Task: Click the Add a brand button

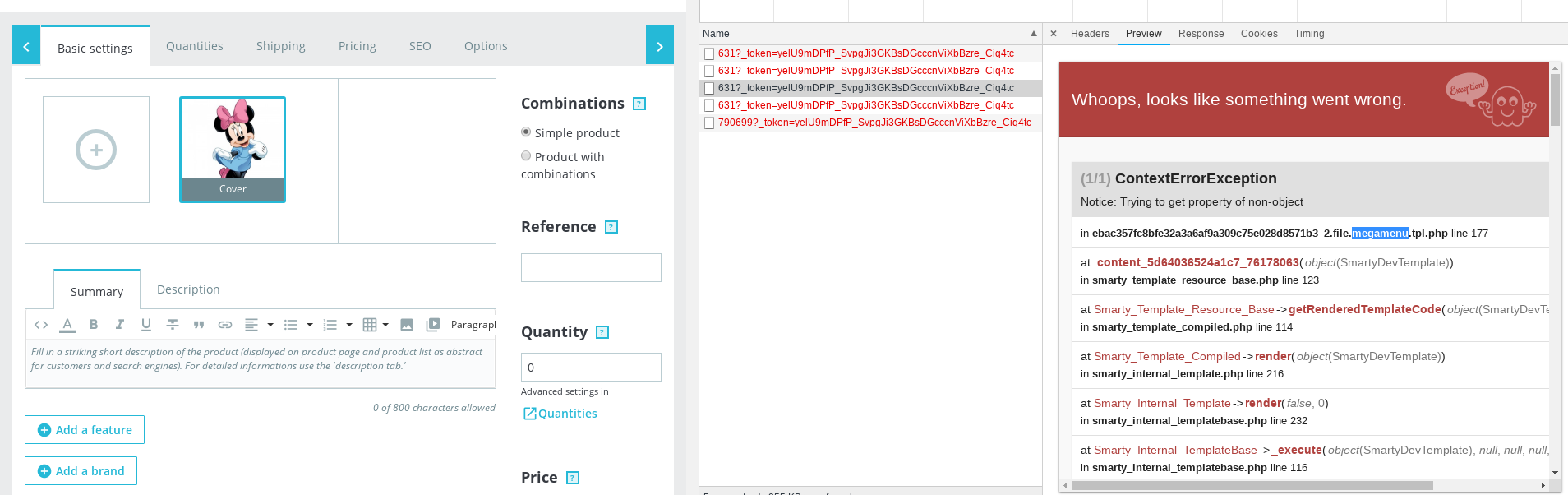Action: click(x=81, y=471)
